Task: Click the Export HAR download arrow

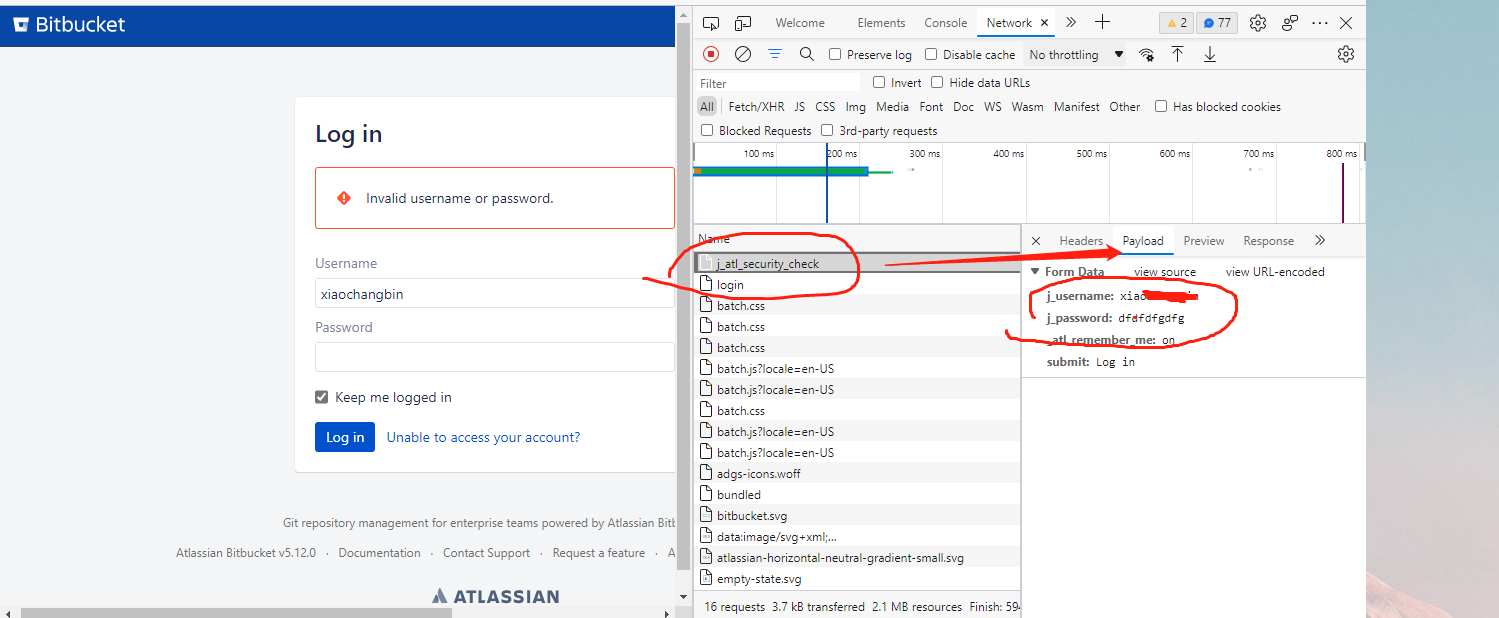Action: pyautogui.click(x=1210, y=54)
